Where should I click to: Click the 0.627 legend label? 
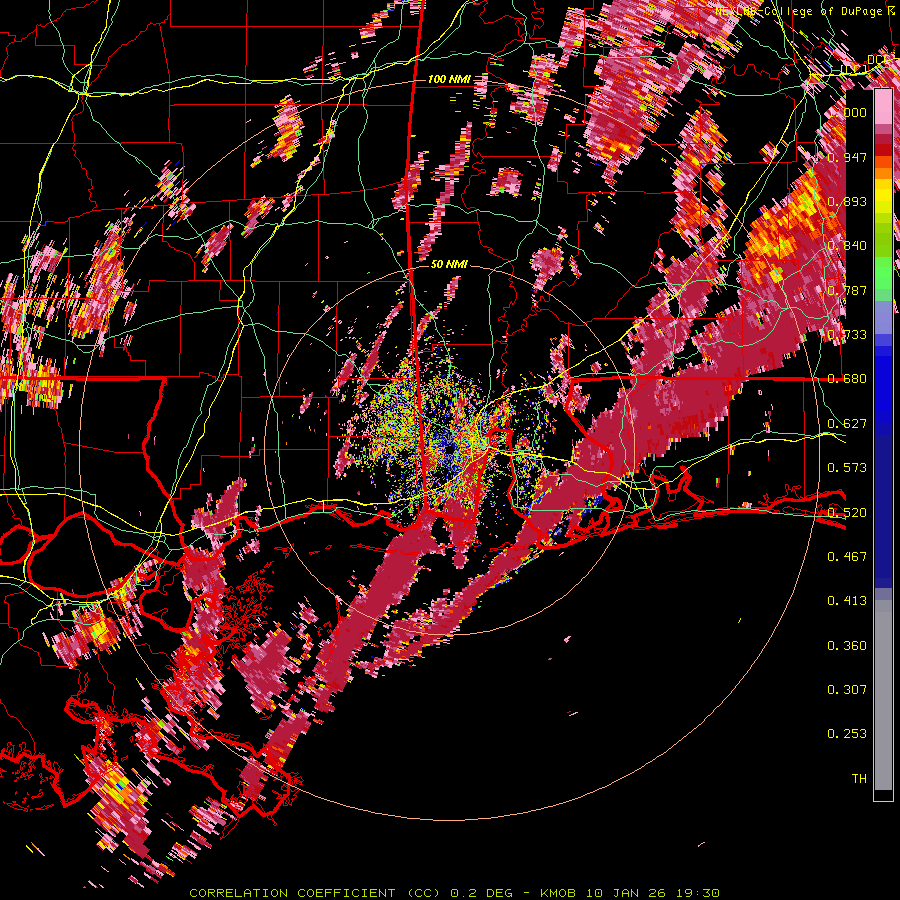(x=847, y=424)
